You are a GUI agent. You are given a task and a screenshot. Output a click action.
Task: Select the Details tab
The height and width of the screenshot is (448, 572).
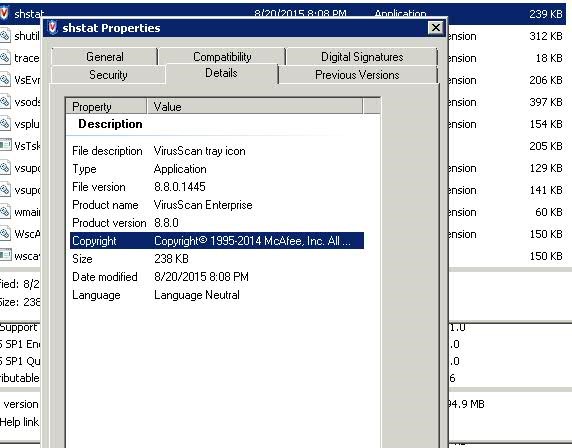coord(221,73)
